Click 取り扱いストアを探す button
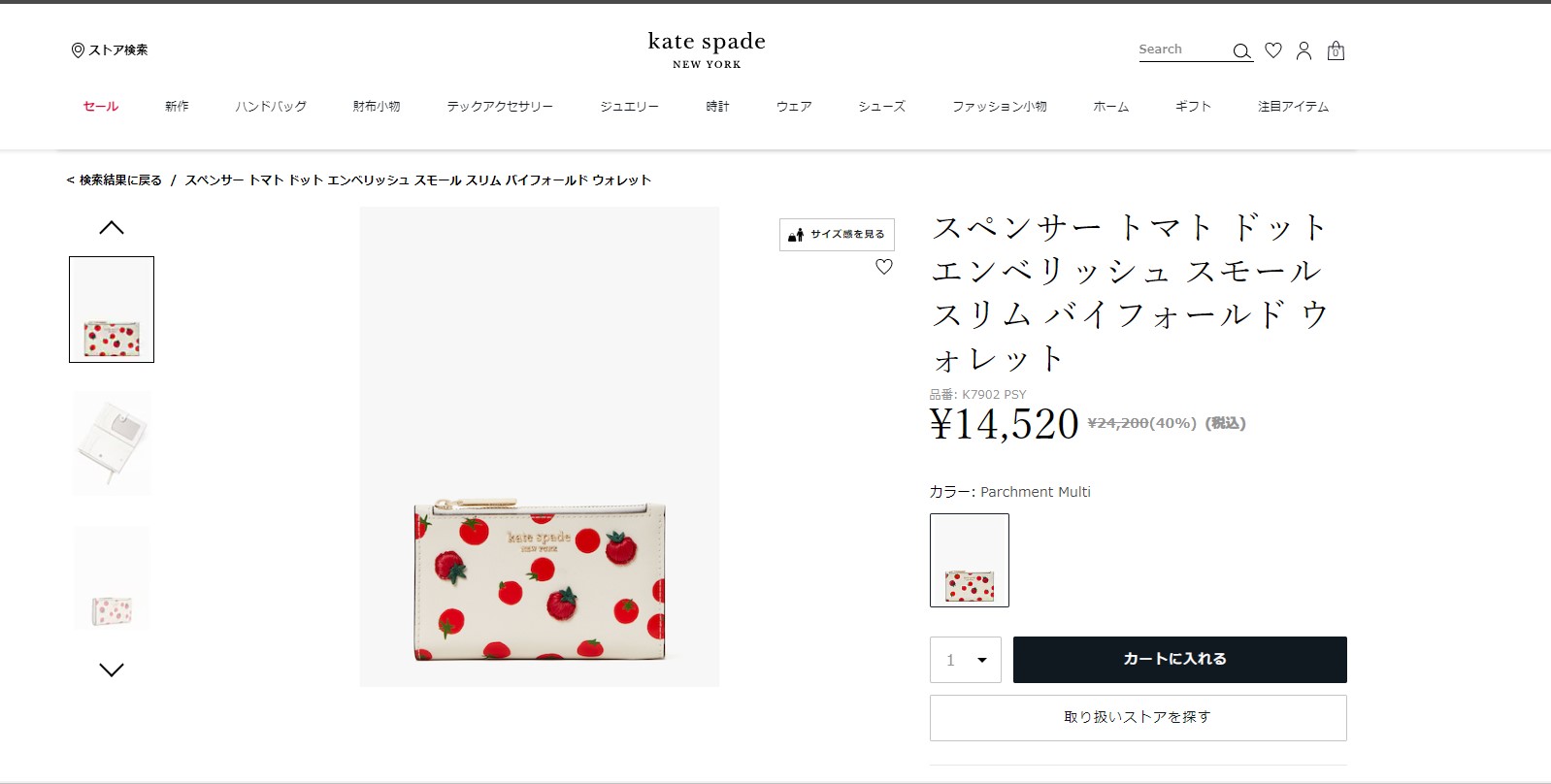This screenshot has height=784, width=1551. (x=1138, y=718)
